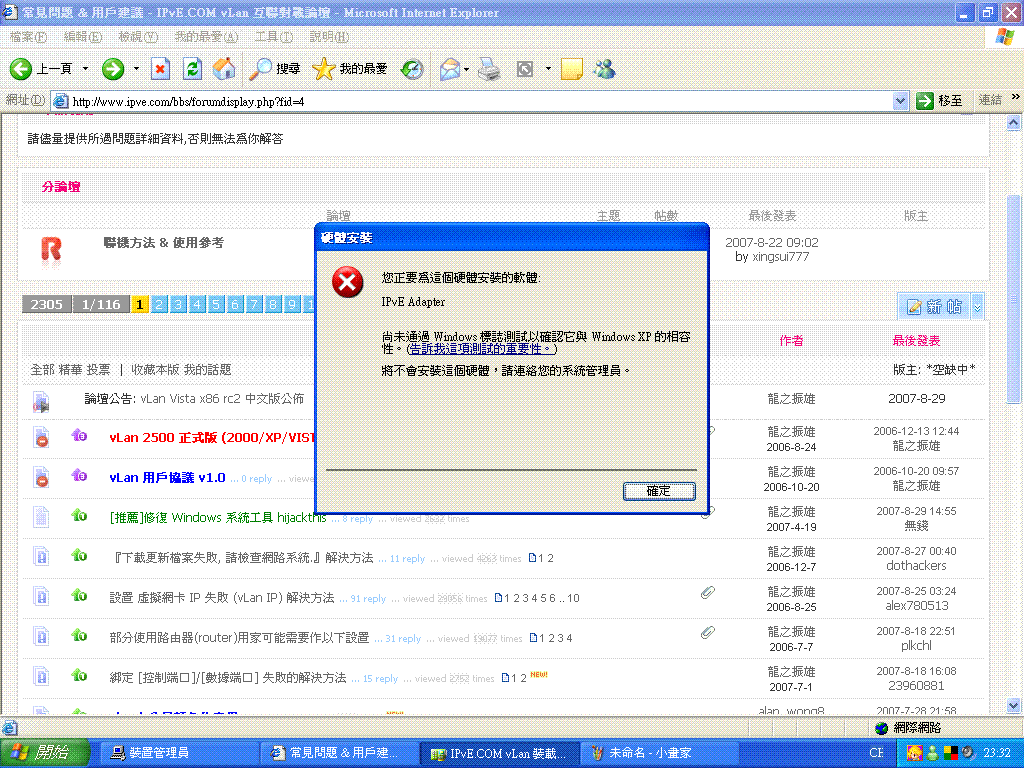
Task: Click the red R subforum icon
Action: tap(51, 250)
